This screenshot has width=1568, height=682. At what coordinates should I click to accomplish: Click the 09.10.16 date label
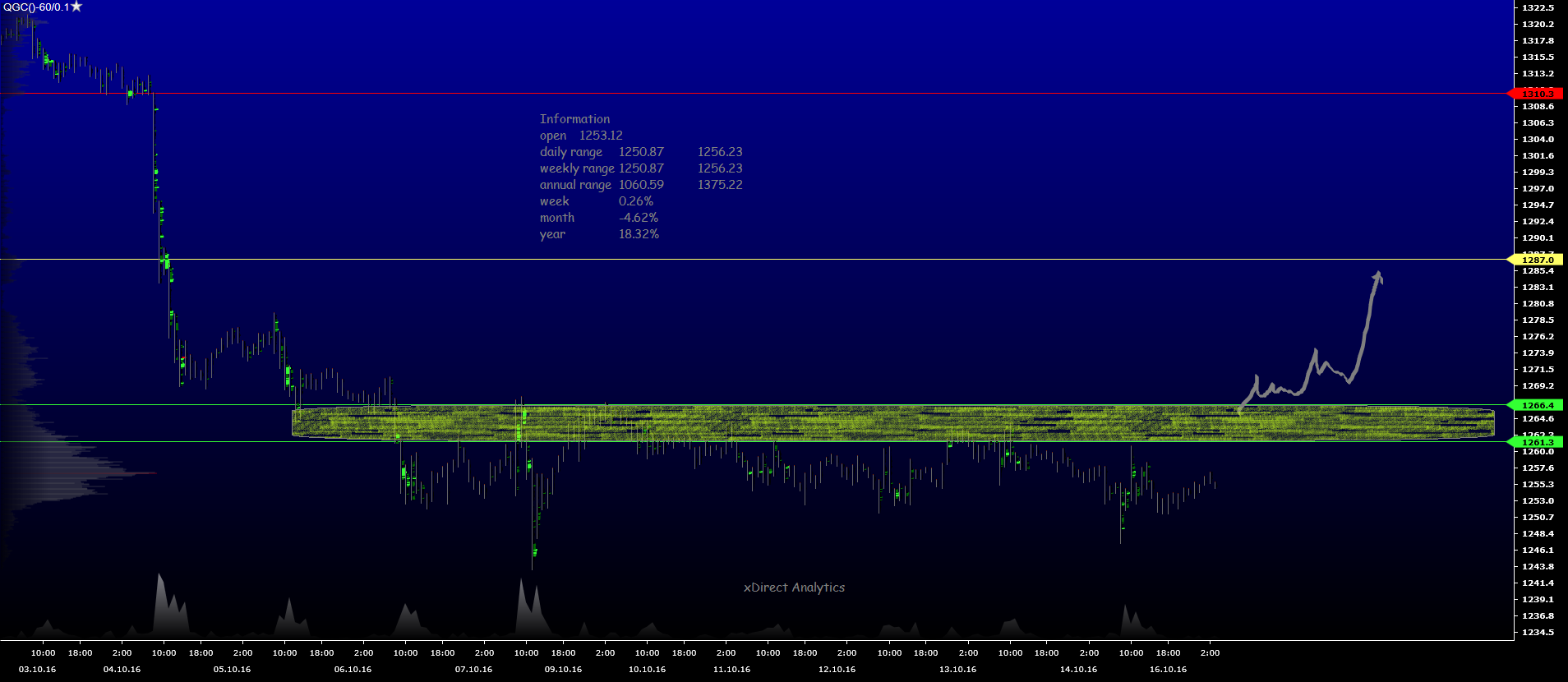click(x=563, y=670)
